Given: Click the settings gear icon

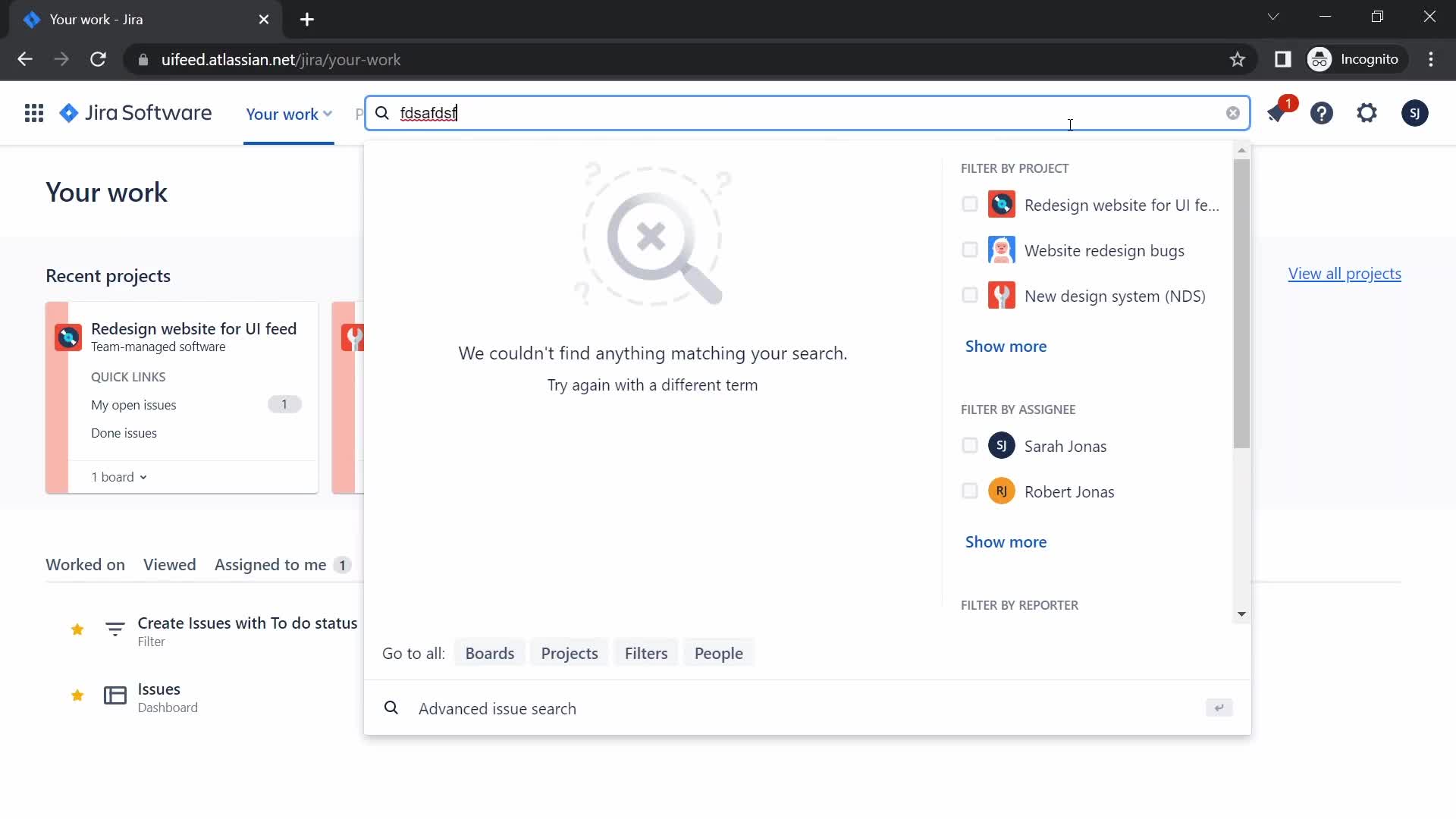Looking at the screenshot, I should [x=1368, y=112].
